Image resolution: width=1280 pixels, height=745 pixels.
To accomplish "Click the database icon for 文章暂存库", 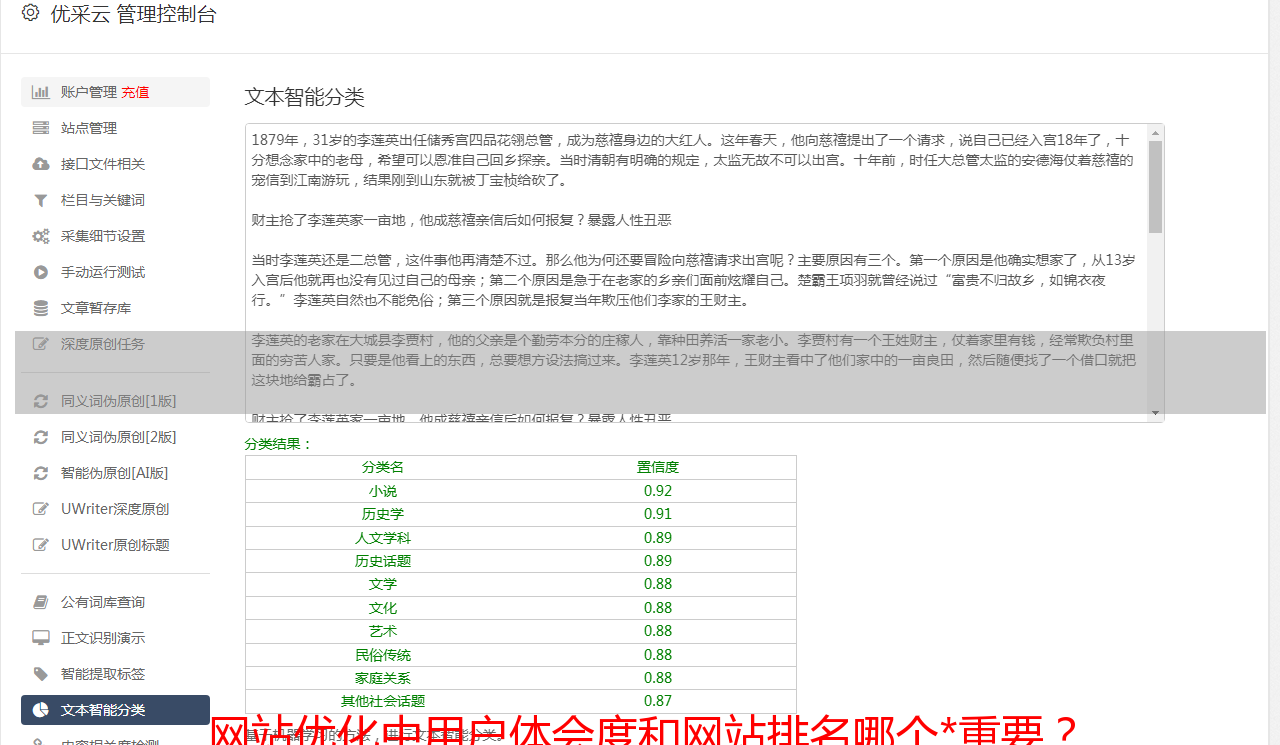I will click(x=41, y=308).
